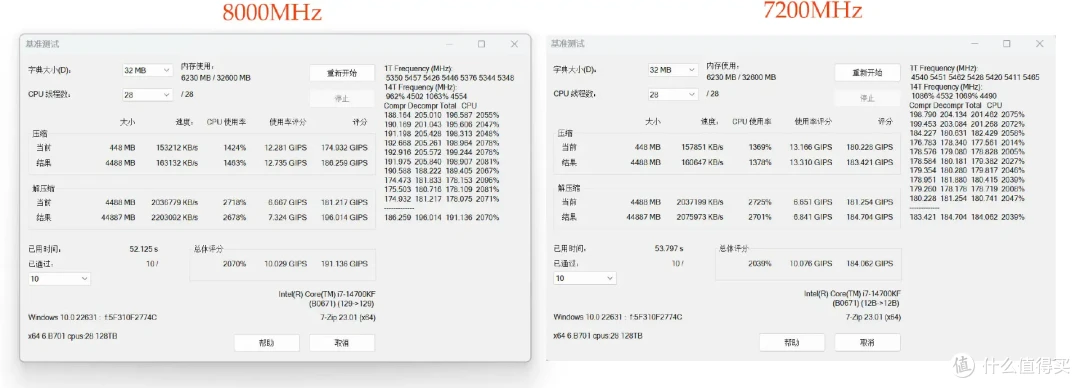Click the 184.062 GIPS score in the overall rating box
This screenshot has height=388, width=1080.
tap(870, 263)
